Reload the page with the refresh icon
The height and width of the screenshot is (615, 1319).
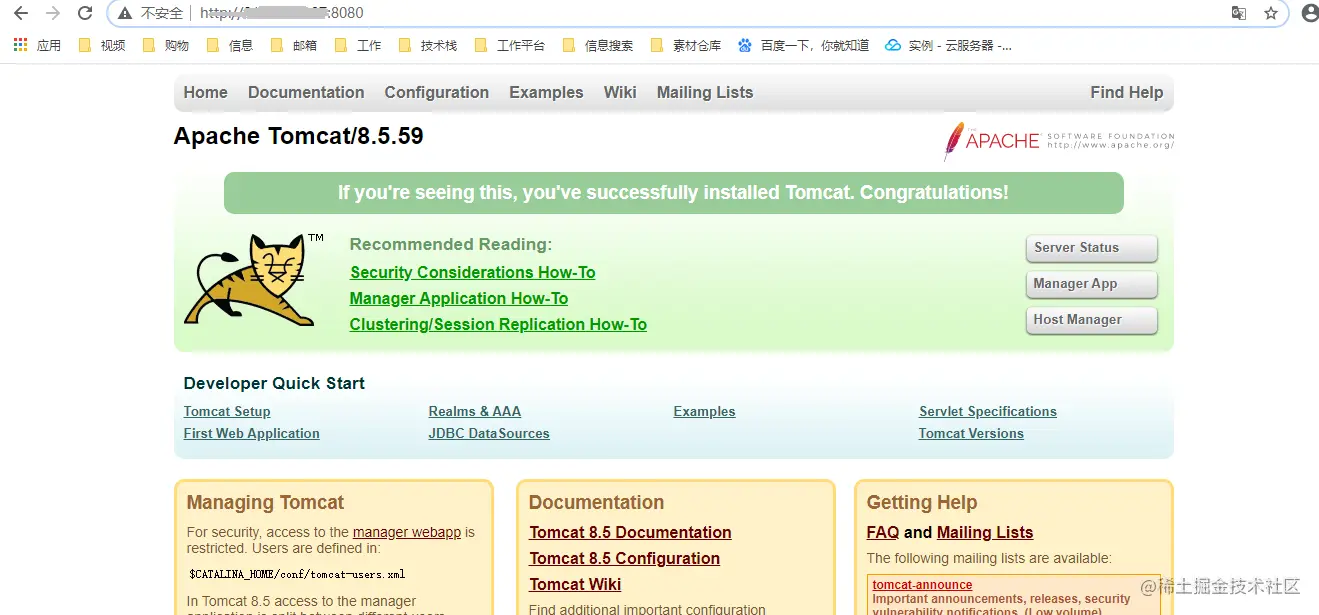85,13
